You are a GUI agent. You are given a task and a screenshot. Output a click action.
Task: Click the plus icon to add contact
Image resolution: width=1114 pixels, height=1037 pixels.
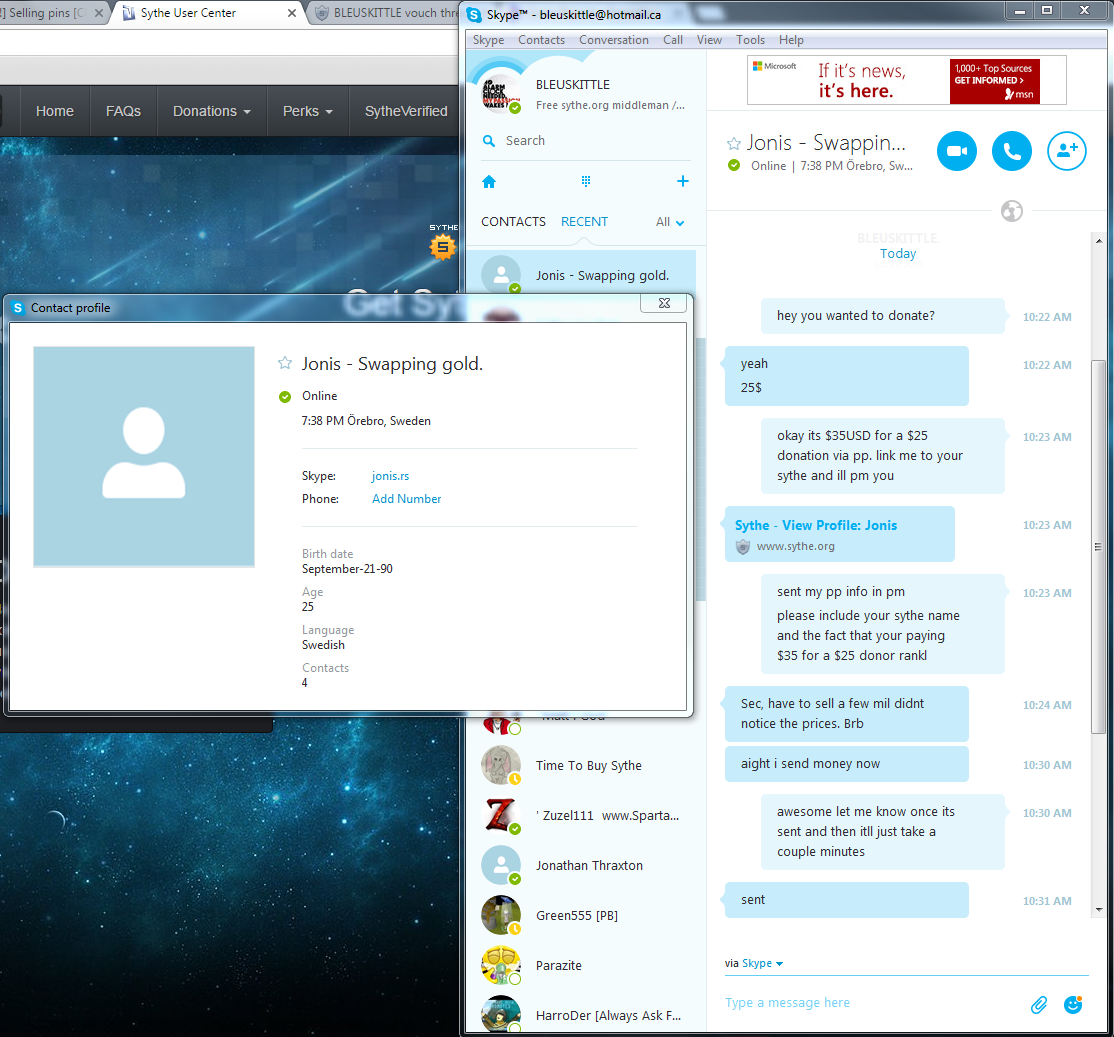(x=683, y=182)
